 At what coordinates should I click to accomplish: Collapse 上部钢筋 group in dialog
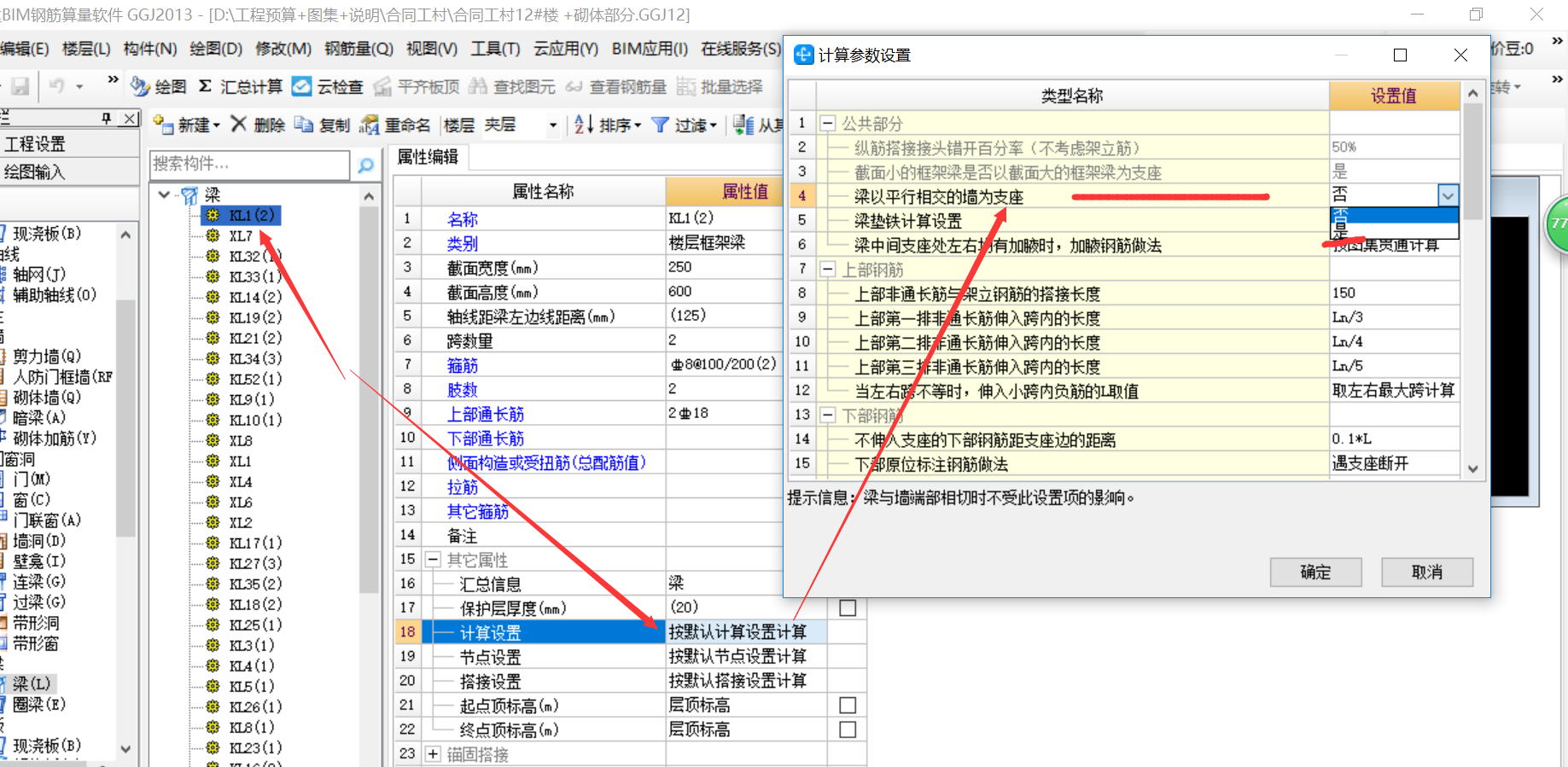point(827,270)
